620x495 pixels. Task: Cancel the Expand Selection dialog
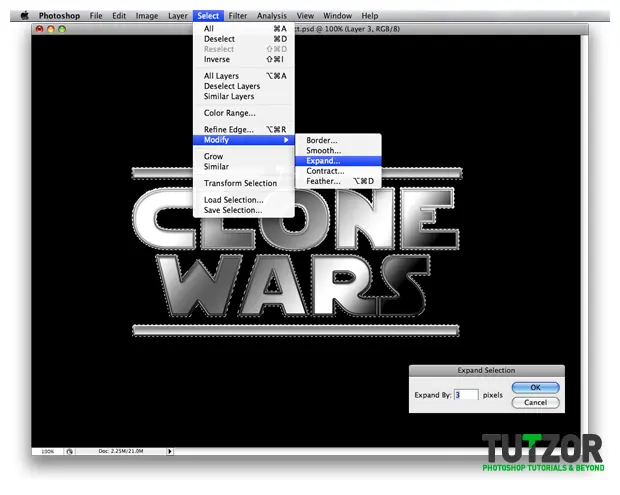pos(535,402)
